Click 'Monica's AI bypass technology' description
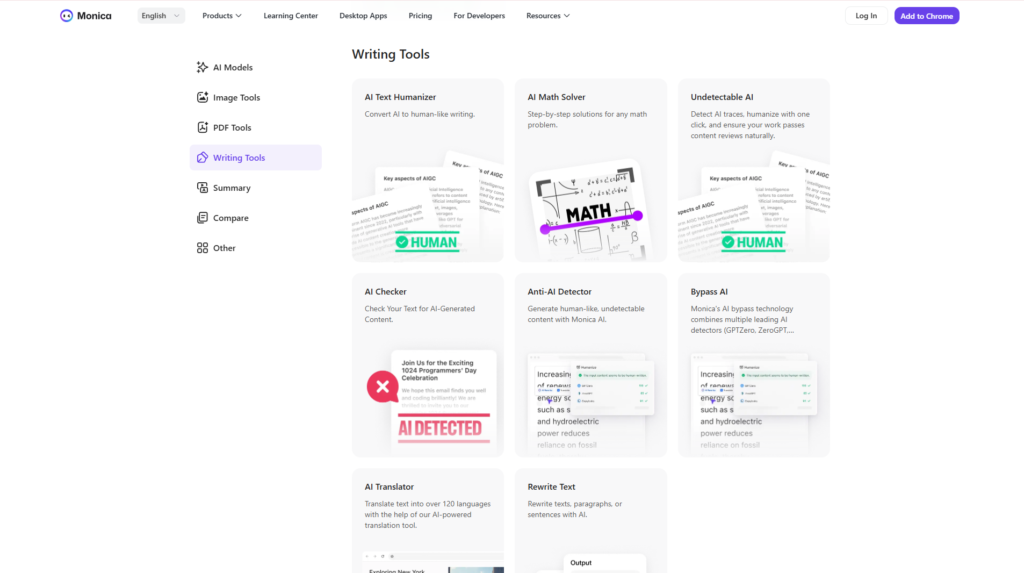The image size is (1024, 573). pyautogui.click(x=742, y=319)
